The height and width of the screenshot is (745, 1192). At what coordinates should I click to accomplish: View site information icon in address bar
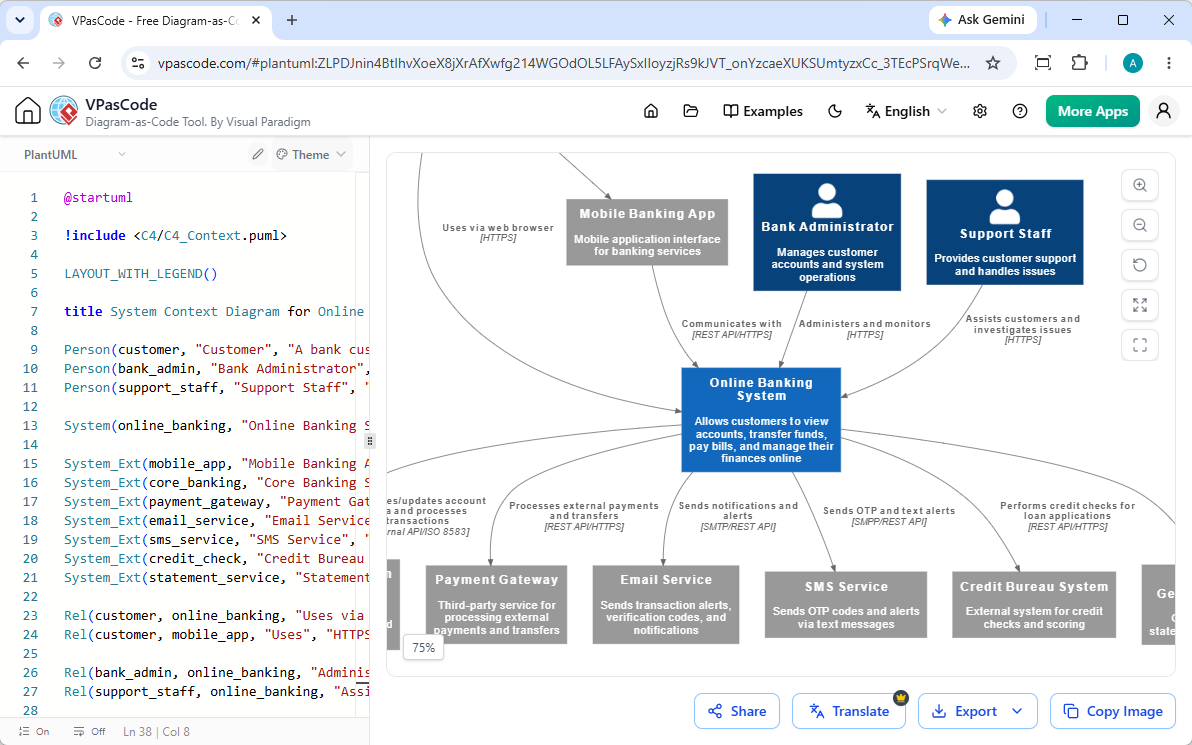[x=138, y=63]
